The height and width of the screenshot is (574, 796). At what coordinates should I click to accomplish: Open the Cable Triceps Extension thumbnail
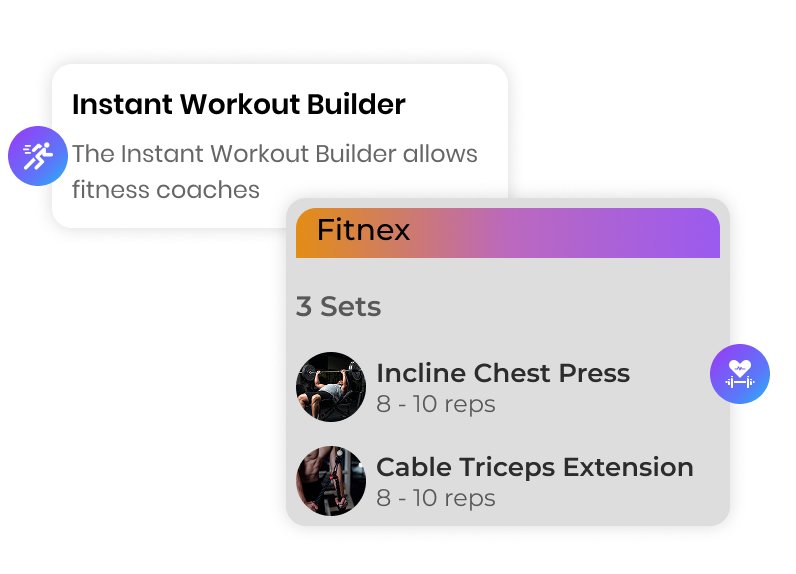point(331,481)
